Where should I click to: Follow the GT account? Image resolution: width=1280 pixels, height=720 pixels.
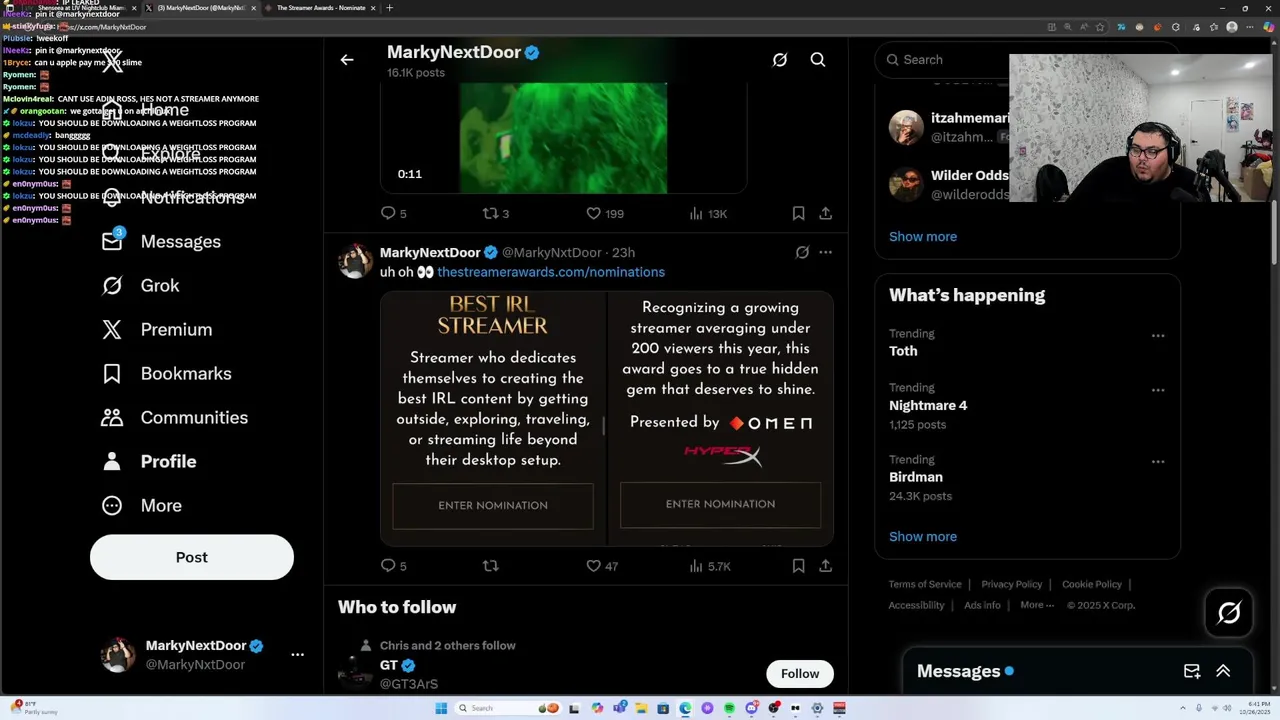pyautogui.click(x=800, y=673)
